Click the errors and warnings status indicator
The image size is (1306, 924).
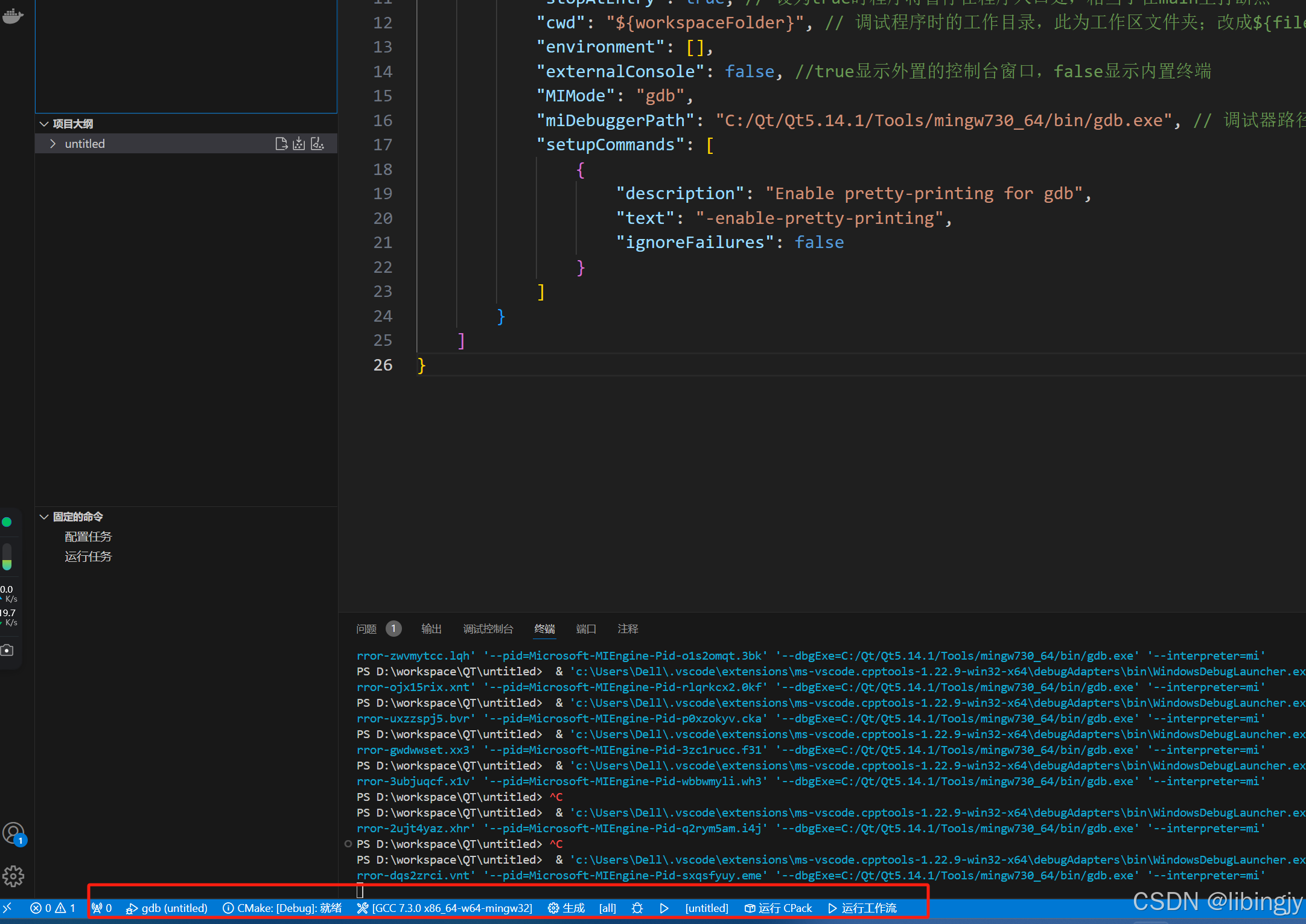click(53, 908)
